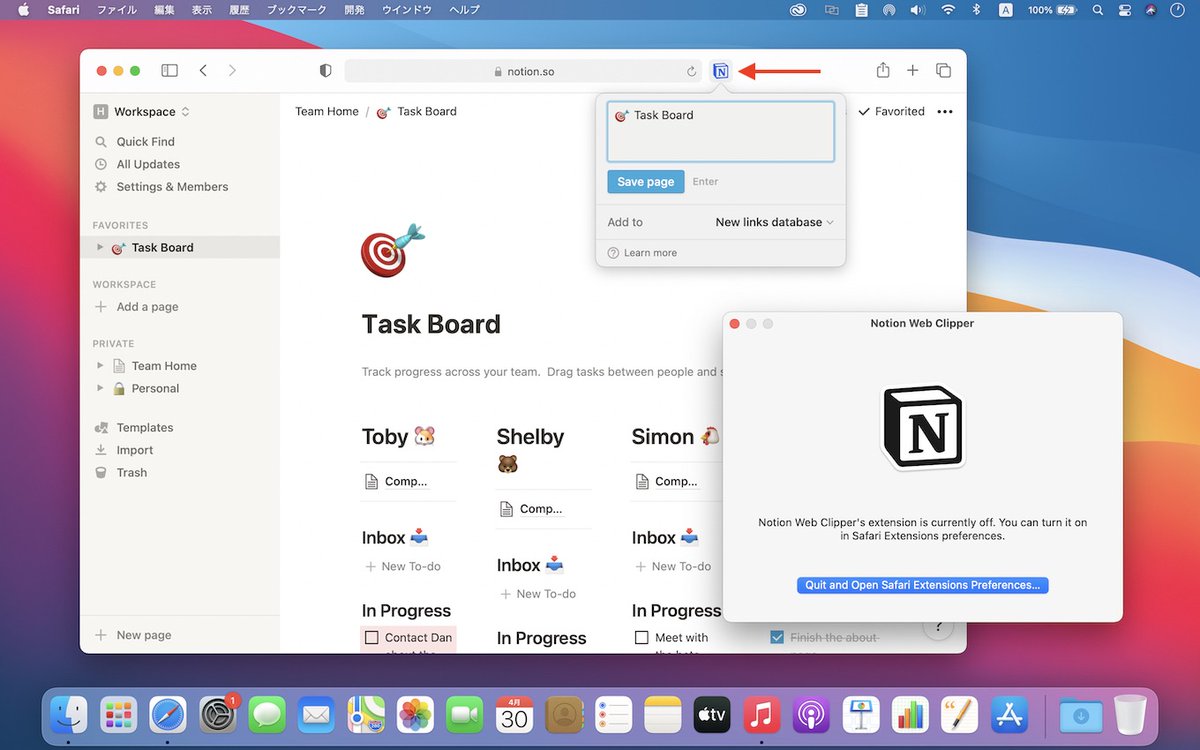Expand Task Board in favorites

[x=100, y=247]
